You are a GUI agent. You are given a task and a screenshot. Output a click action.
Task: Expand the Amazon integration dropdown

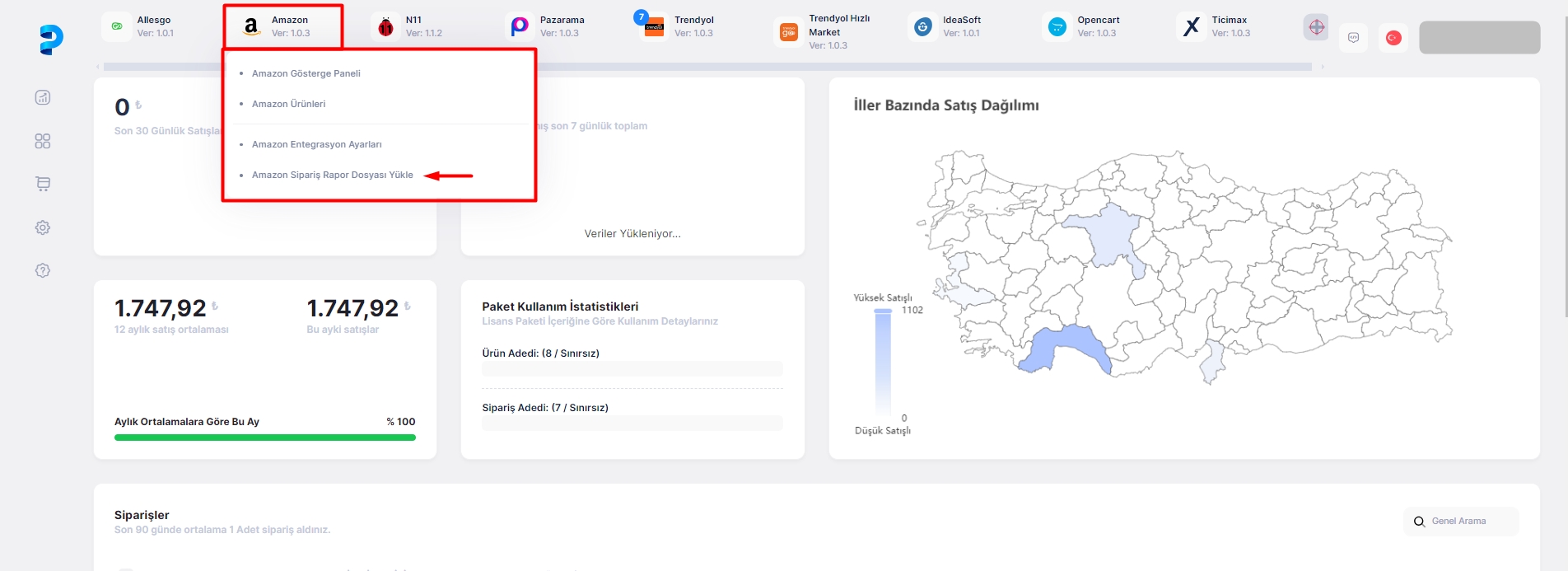point(282,26)
